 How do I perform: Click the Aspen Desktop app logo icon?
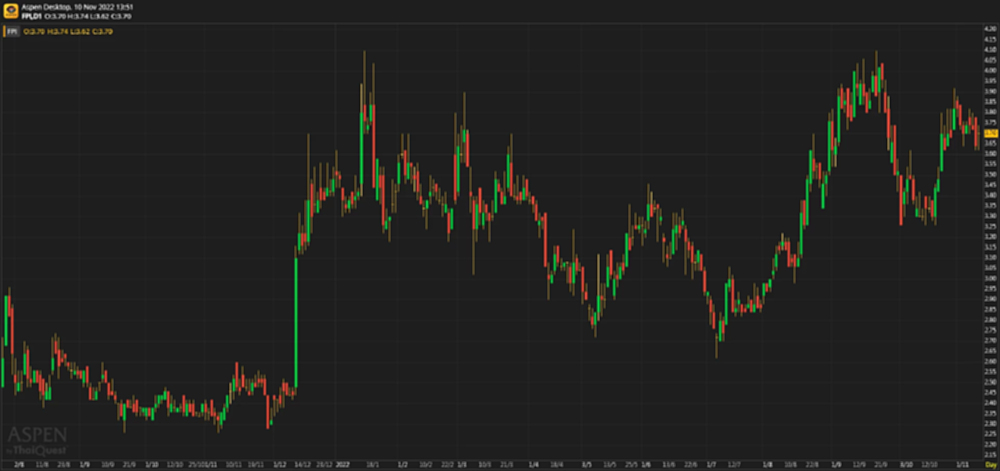10,11
